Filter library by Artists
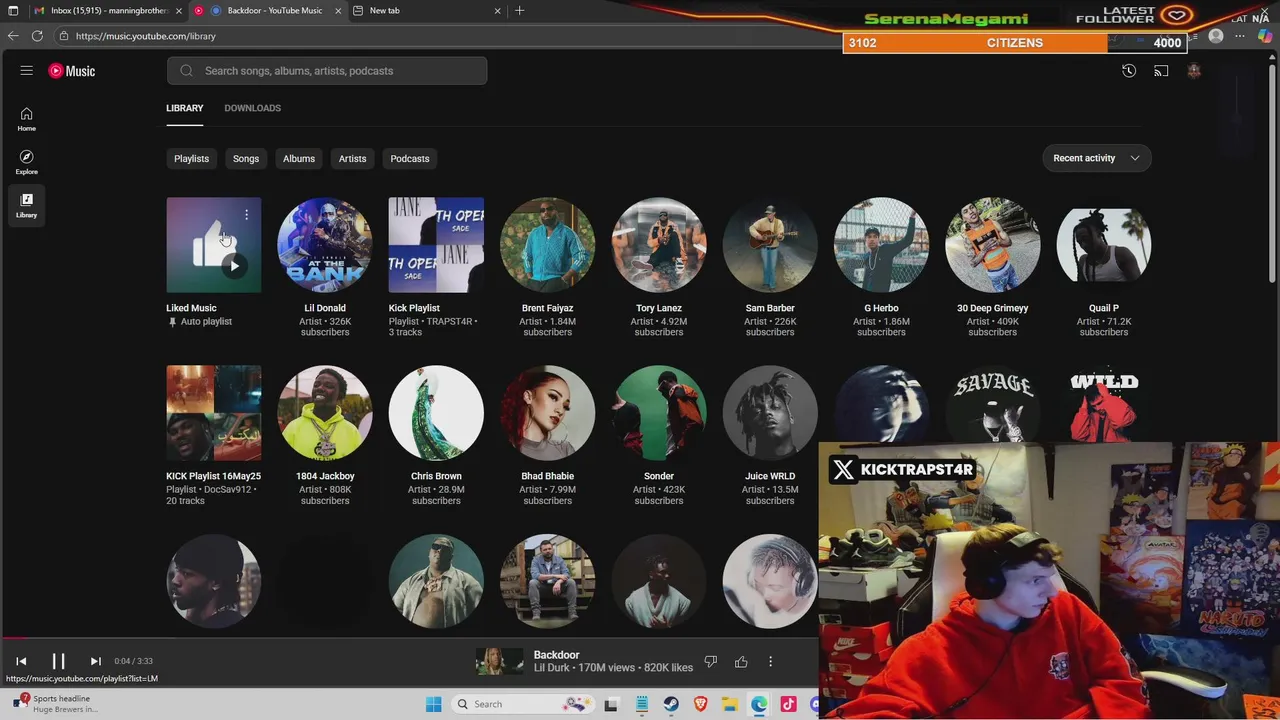 tap(352, 158)
